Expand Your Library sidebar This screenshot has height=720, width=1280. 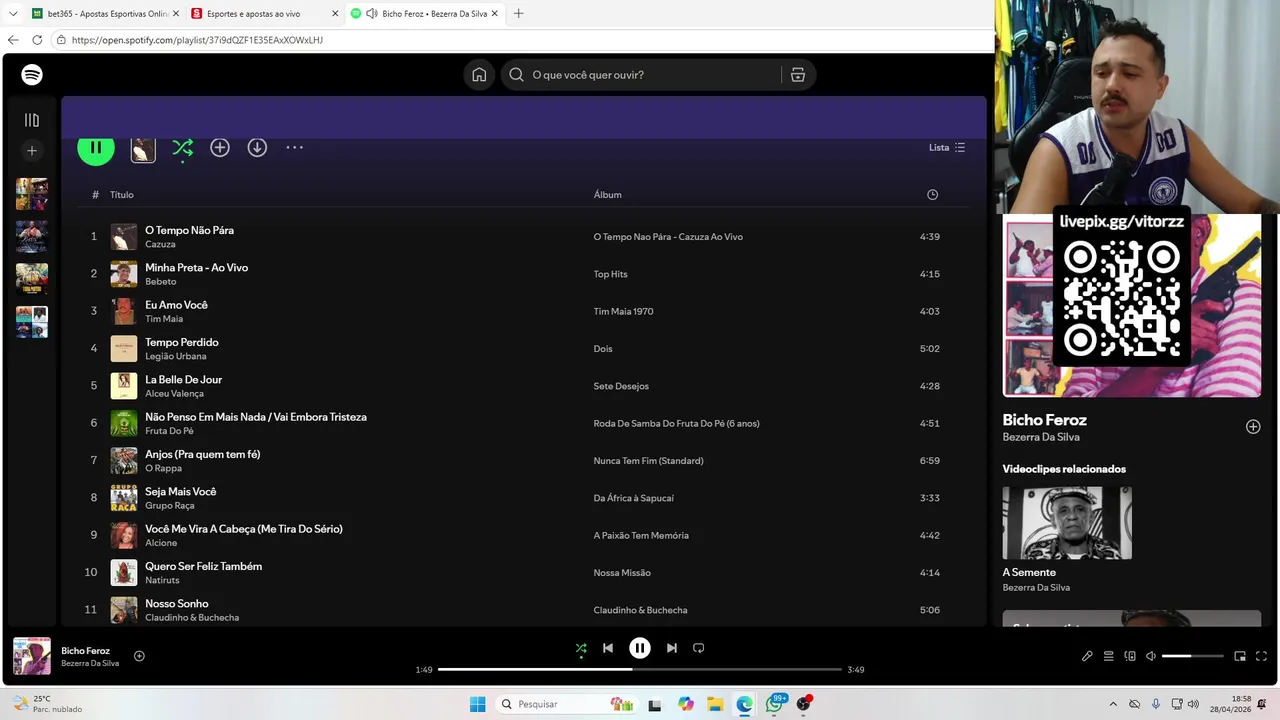(32, 120)
